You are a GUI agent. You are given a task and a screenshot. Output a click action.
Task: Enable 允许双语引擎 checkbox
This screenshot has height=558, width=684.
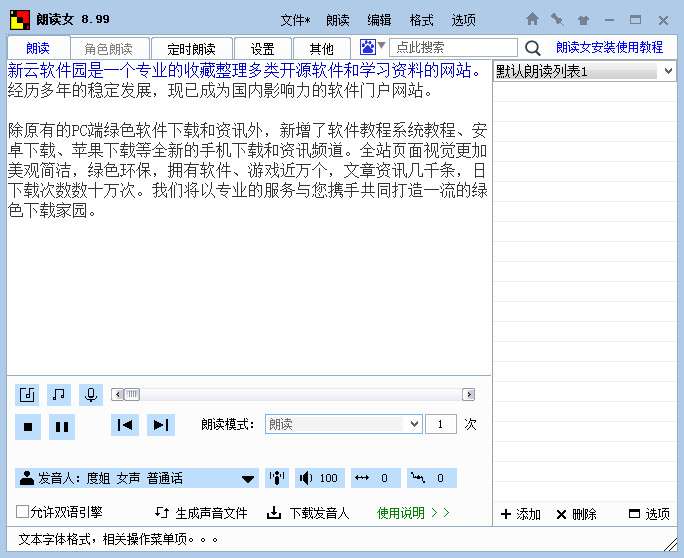(22, 512)
